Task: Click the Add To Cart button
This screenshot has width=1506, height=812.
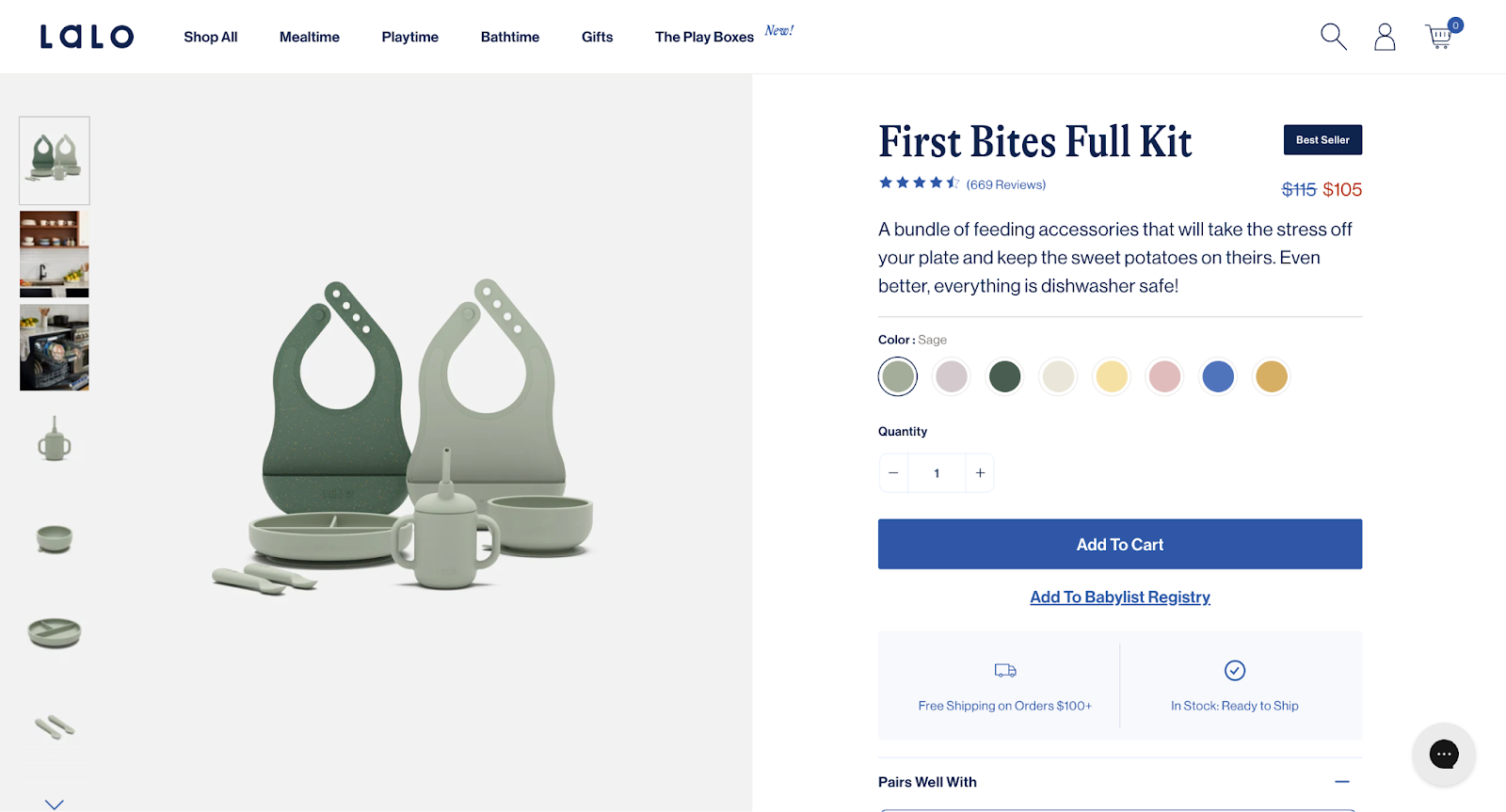Action: pos(1119,544)
